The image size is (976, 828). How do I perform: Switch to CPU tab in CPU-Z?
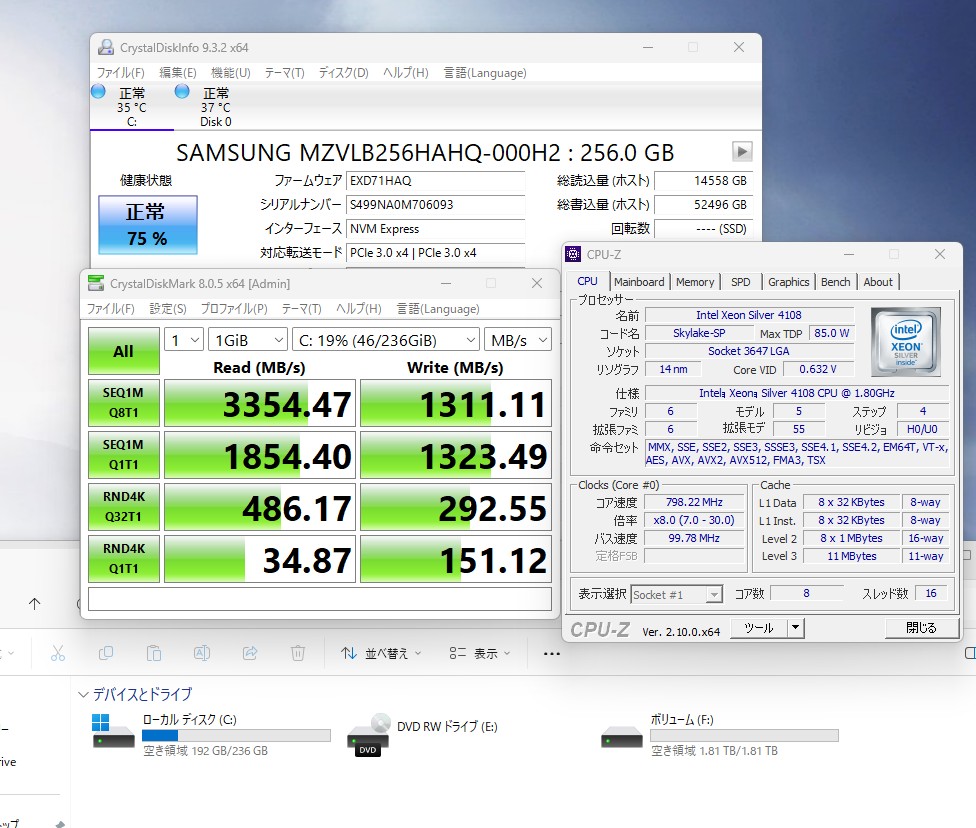coord(587,281)
